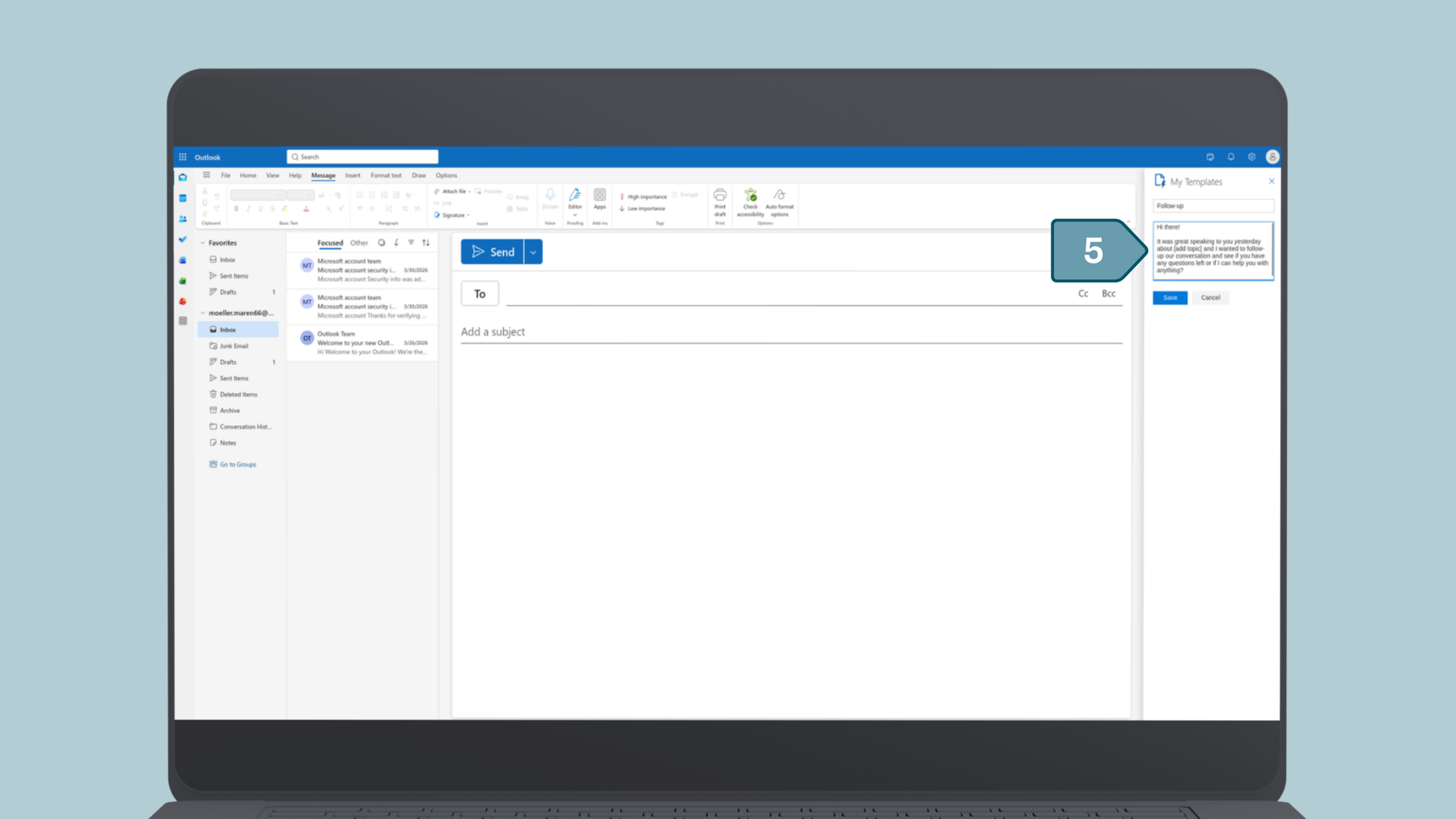Collapse the moeller.maren66 account folders

[x=203, y=313]
